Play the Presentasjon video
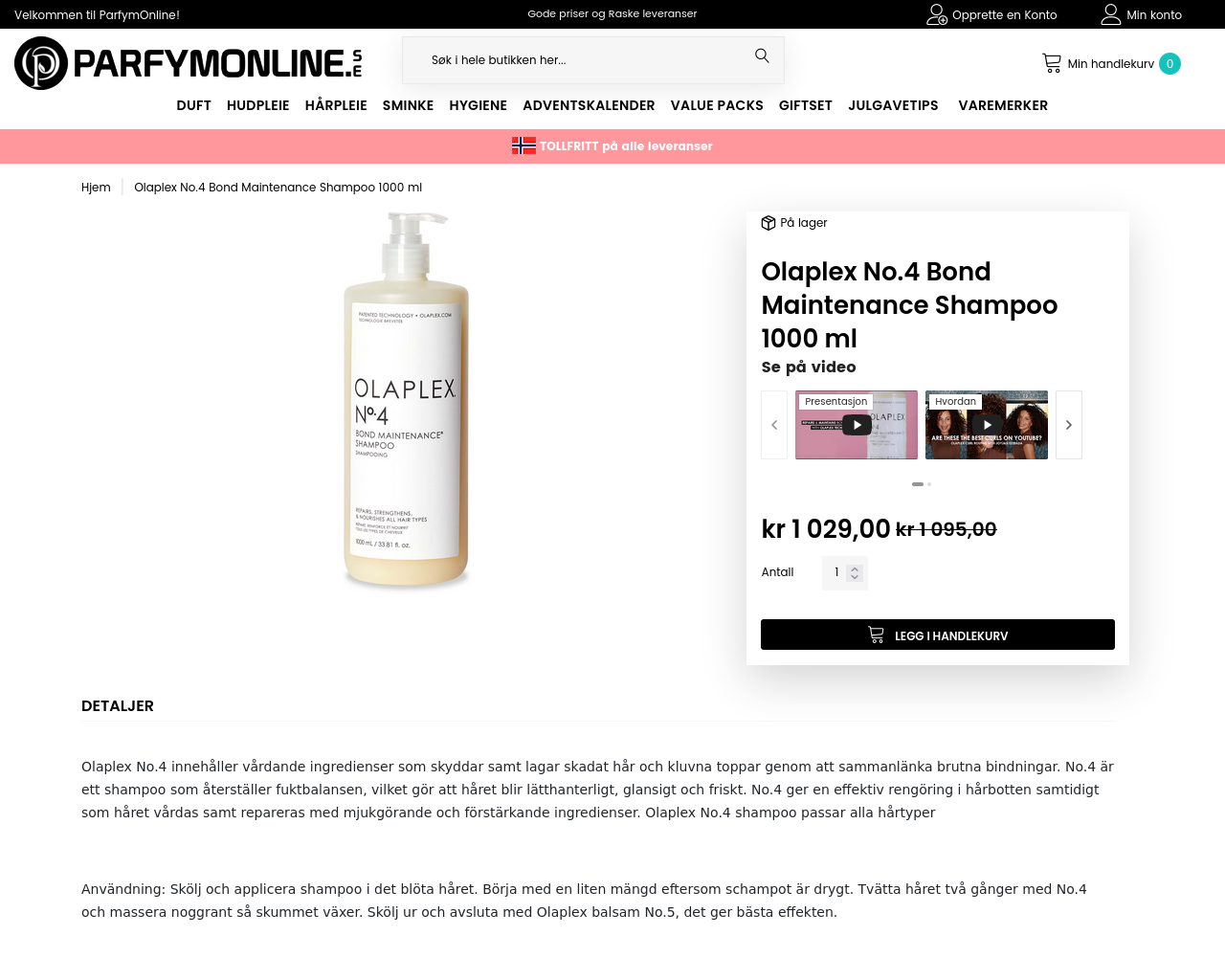This screenshot has height=980, width=1225. 857,425
